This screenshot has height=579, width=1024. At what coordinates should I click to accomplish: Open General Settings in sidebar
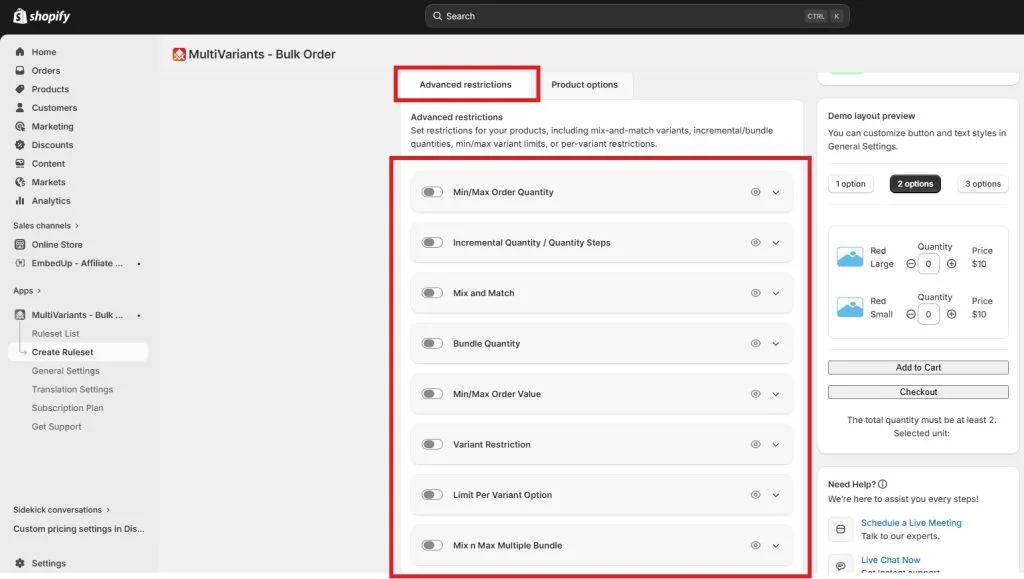(x=65, y=371)
